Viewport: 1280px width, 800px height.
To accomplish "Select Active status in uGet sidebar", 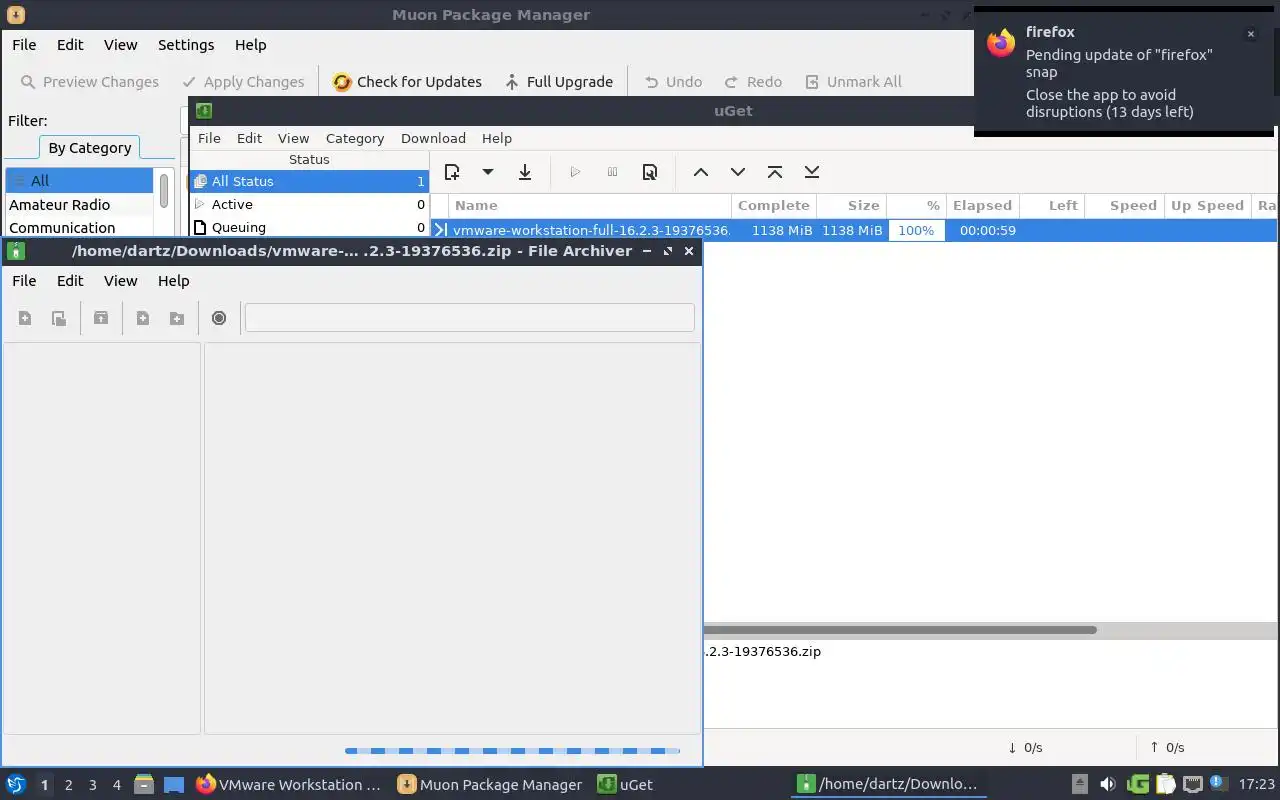I will pos(309,204).
